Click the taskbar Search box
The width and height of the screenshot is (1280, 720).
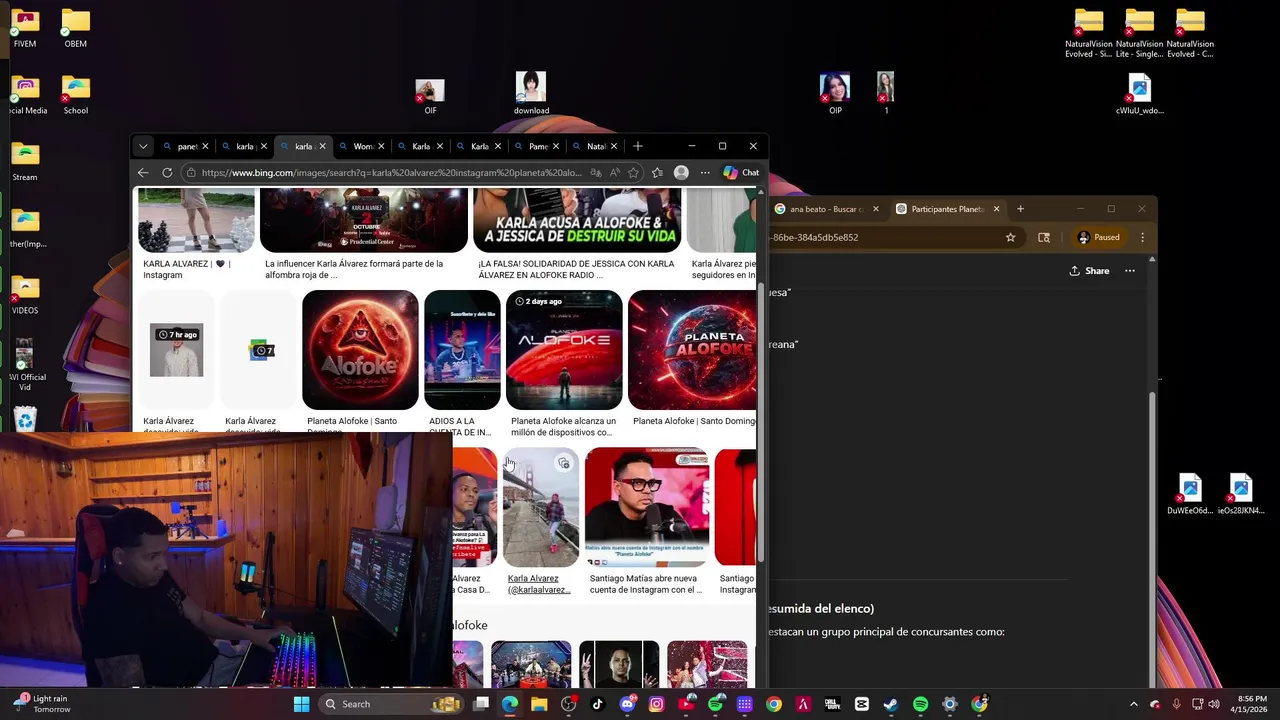click(391, 704)
